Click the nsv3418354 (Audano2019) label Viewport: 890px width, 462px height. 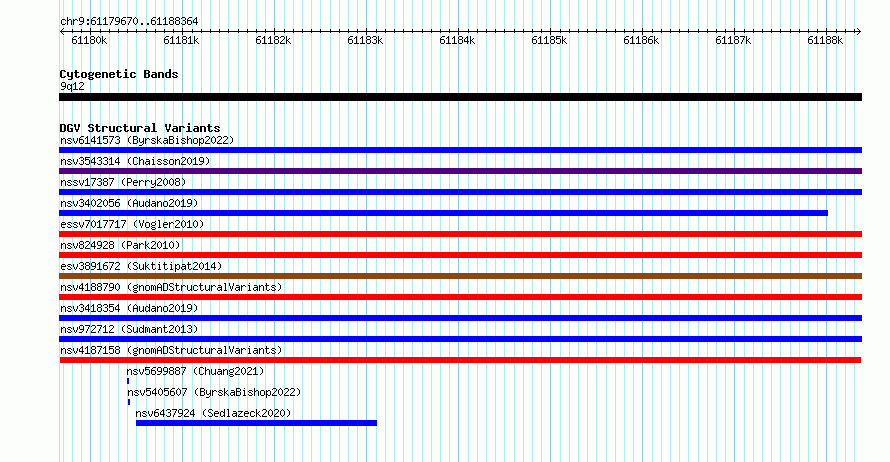129,308
